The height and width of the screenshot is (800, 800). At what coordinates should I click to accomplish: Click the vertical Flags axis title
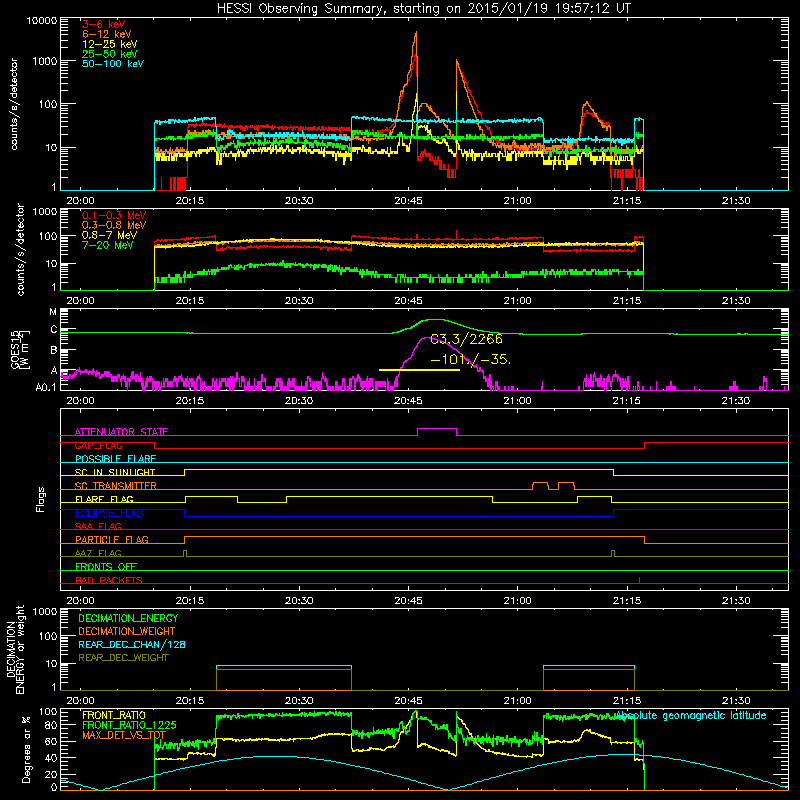tap(41, 499)
